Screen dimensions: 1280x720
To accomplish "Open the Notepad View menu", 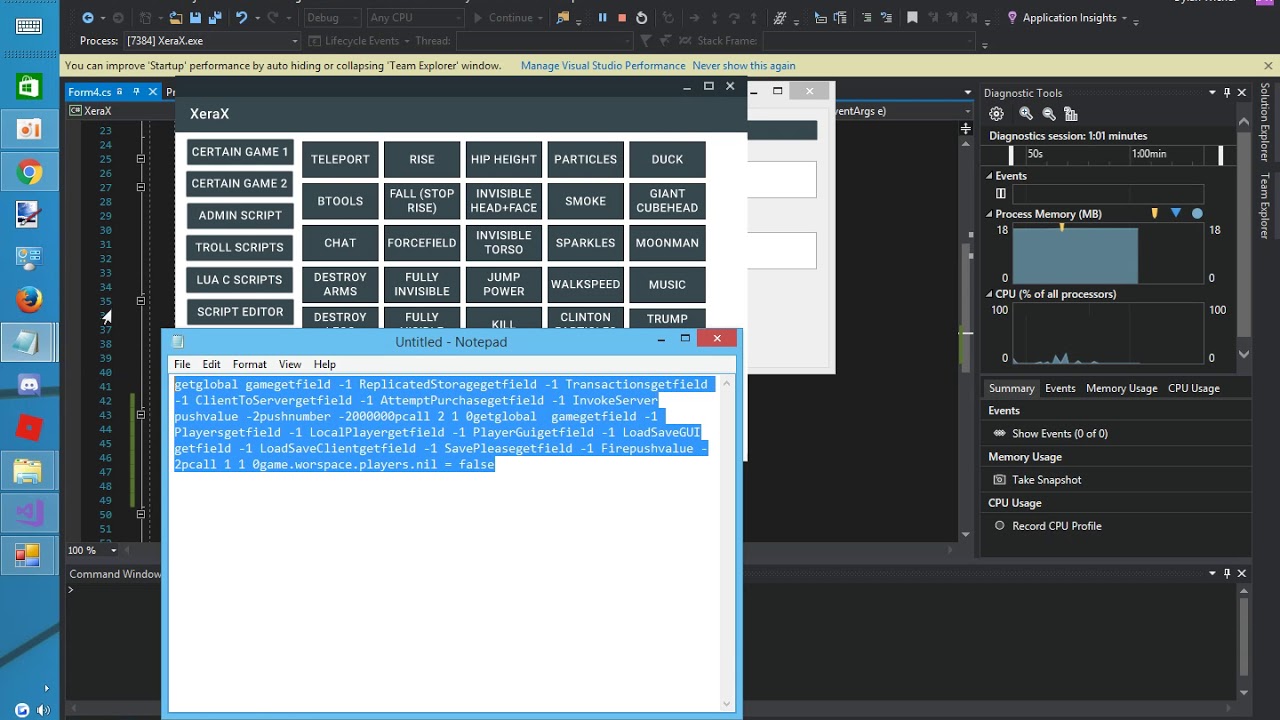I will (290, 365).
